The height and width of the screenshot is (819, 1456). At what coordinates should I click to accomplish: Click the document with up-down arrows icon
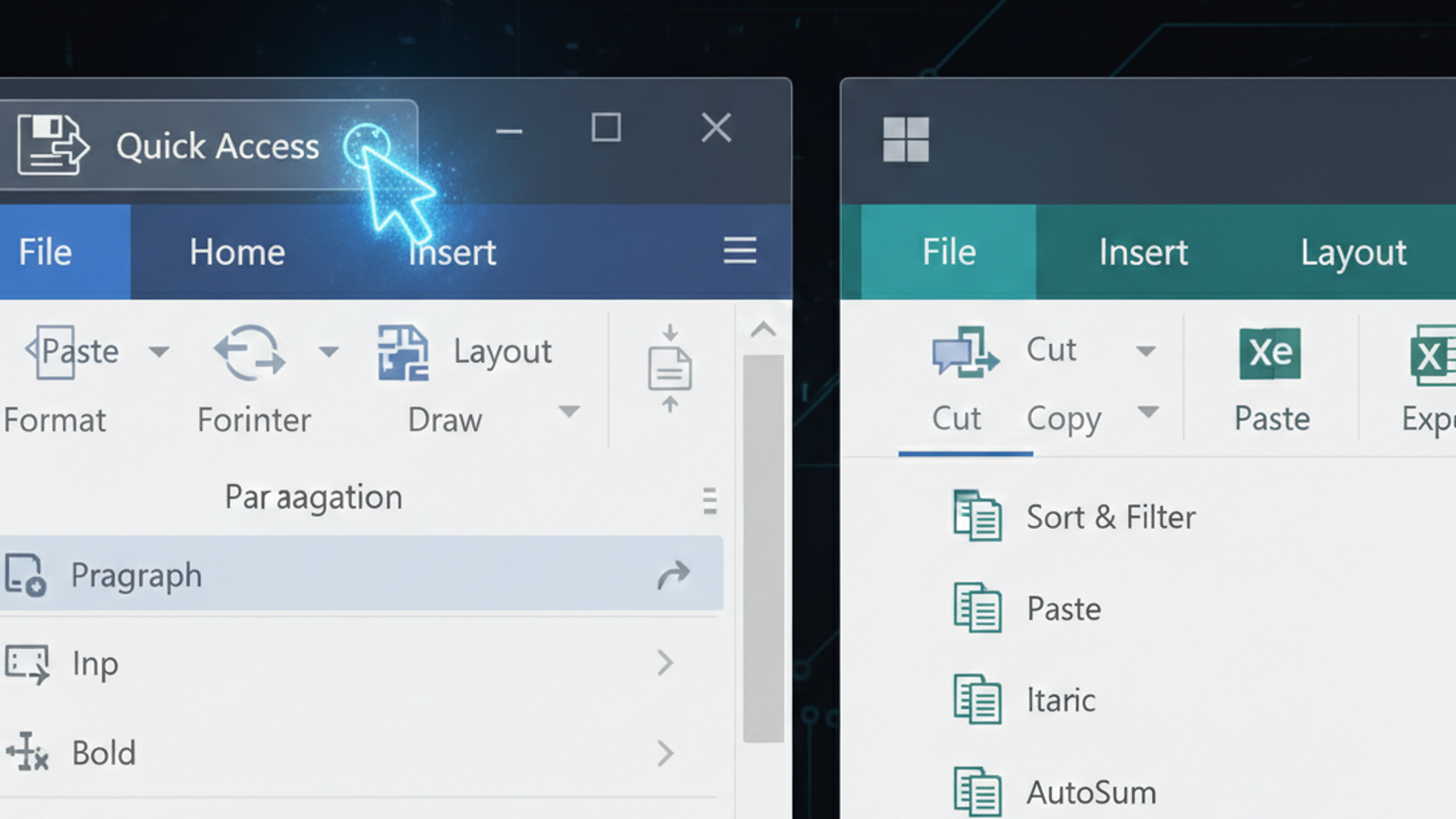point(670,369)
